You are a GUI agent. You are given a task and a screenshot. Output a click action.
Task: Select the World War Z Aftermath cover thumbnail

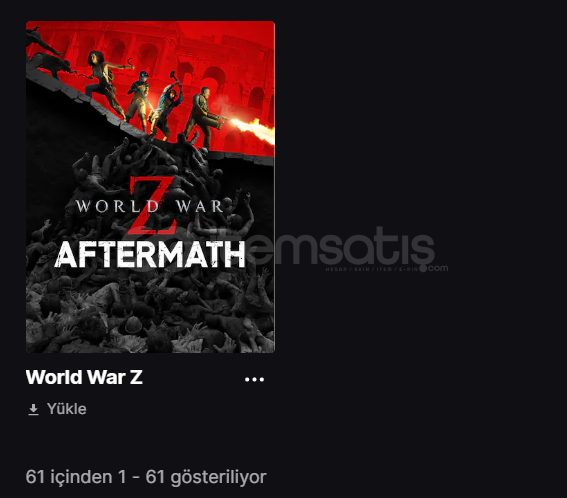150,187
